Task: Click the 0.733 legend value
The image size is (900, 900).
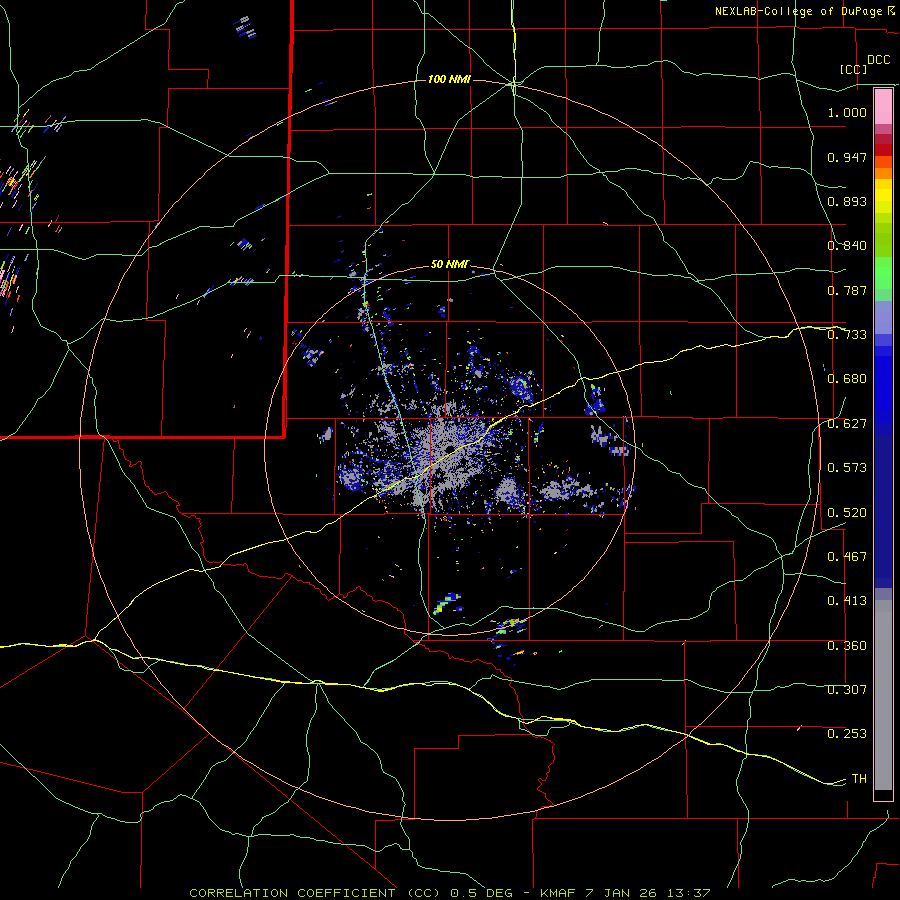Action: (847, 335)
